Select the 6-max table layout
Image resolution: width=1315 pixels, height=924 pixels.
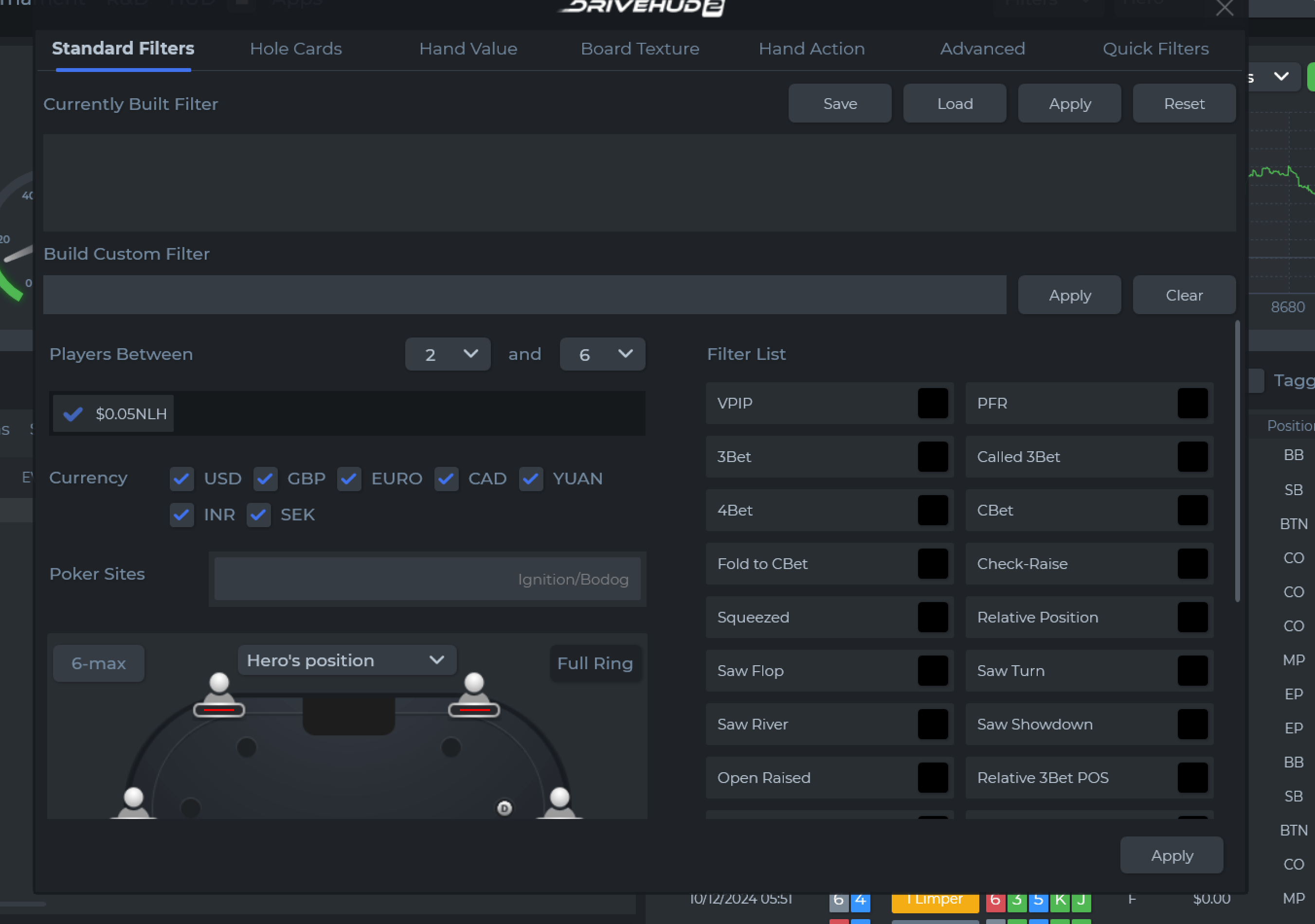98,663
